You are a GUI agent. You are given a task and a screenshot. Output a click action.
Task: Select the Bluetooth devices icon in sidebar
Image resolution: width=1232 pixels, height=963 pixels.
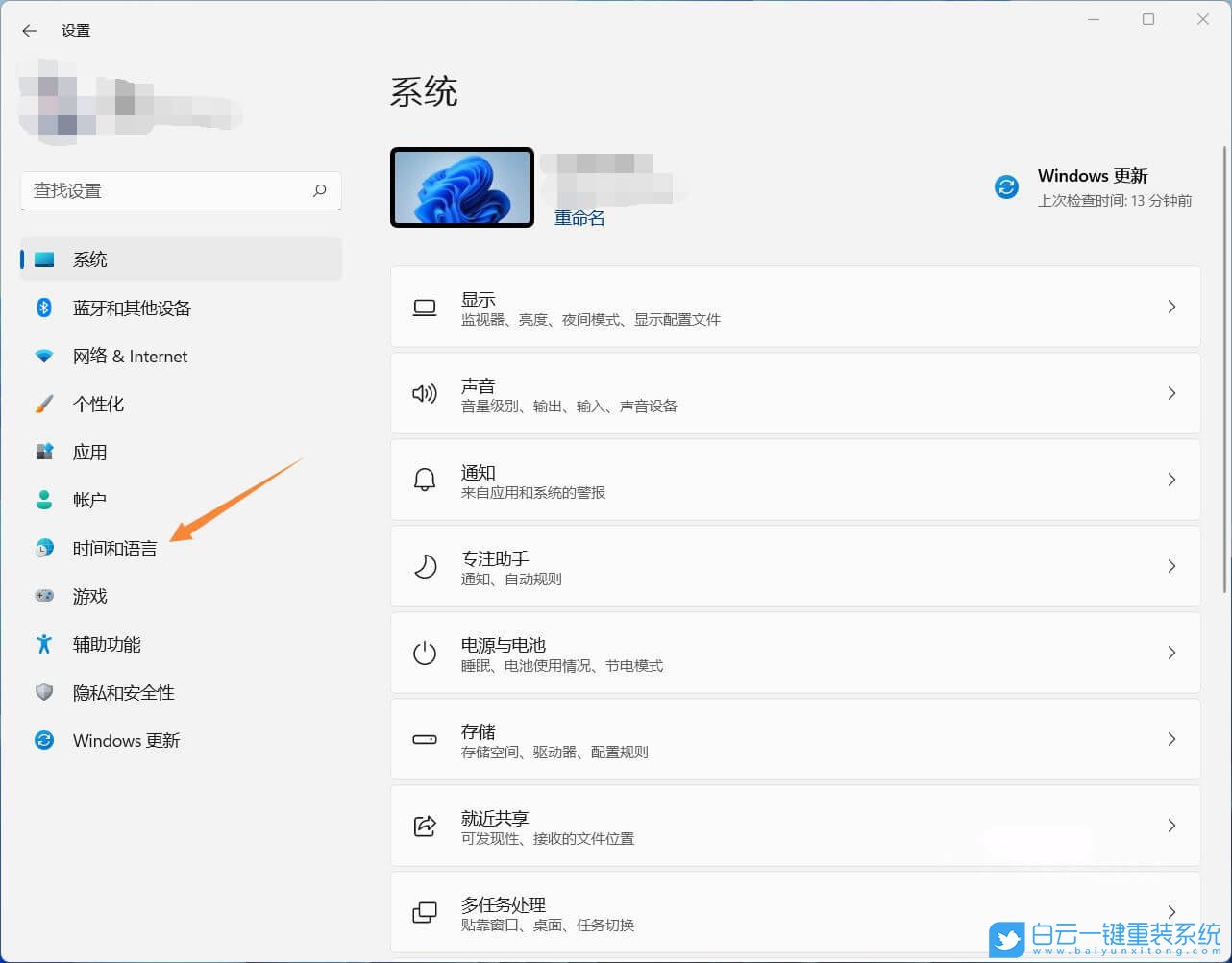click(x=44, y=308)
